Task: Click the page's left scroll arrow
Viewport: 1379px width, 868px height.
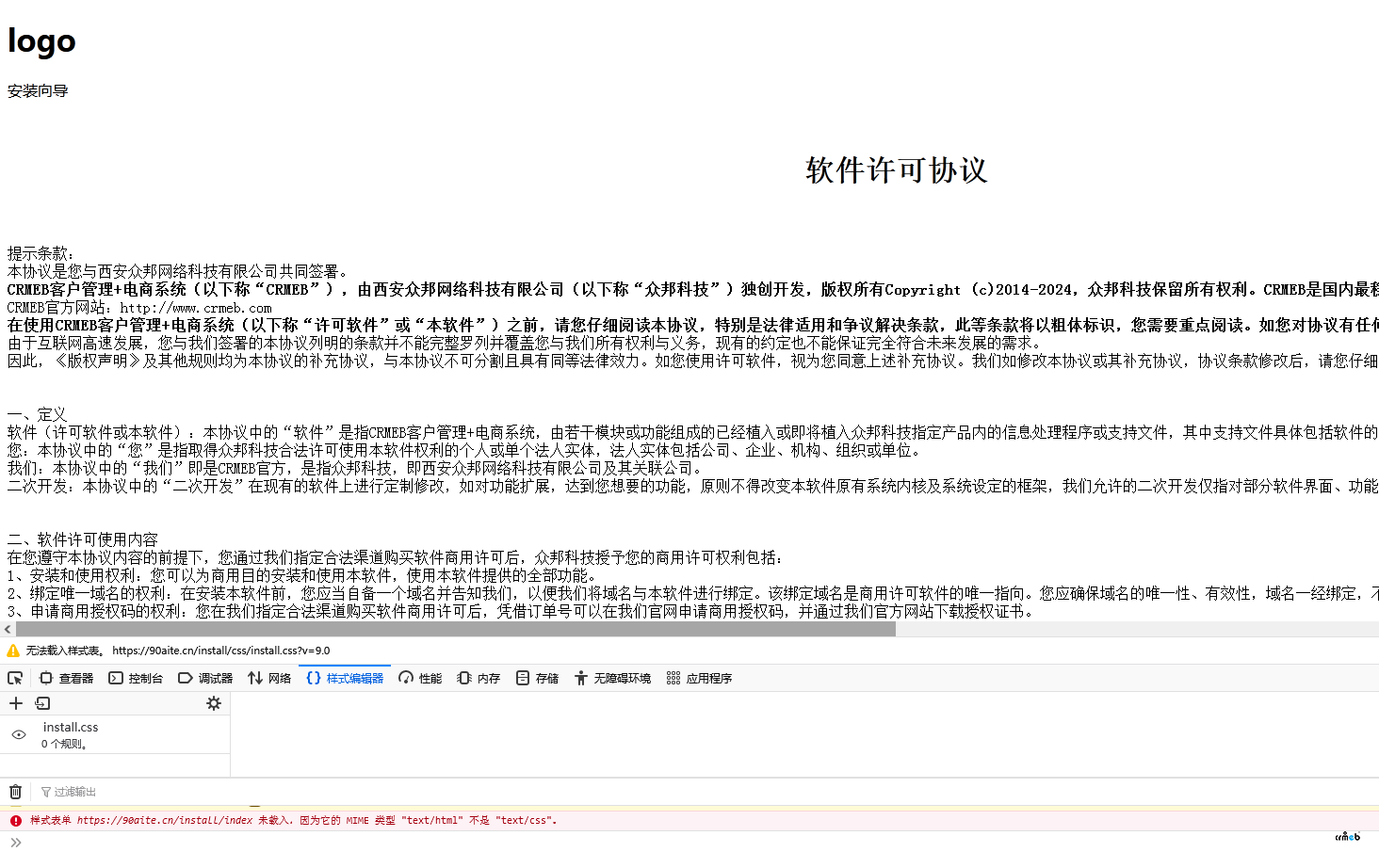Action: click(x=8, y=629)
